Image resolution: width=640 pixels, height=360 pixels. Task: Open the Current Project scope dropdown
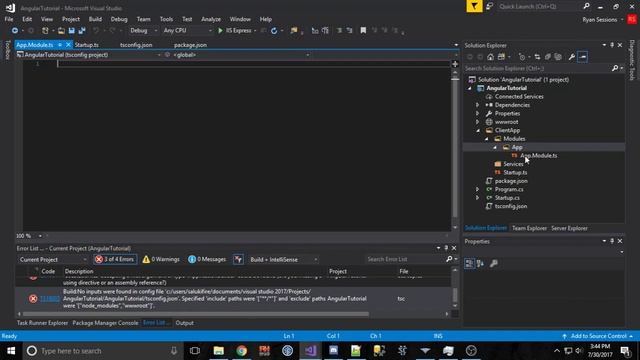click(53, 260)
